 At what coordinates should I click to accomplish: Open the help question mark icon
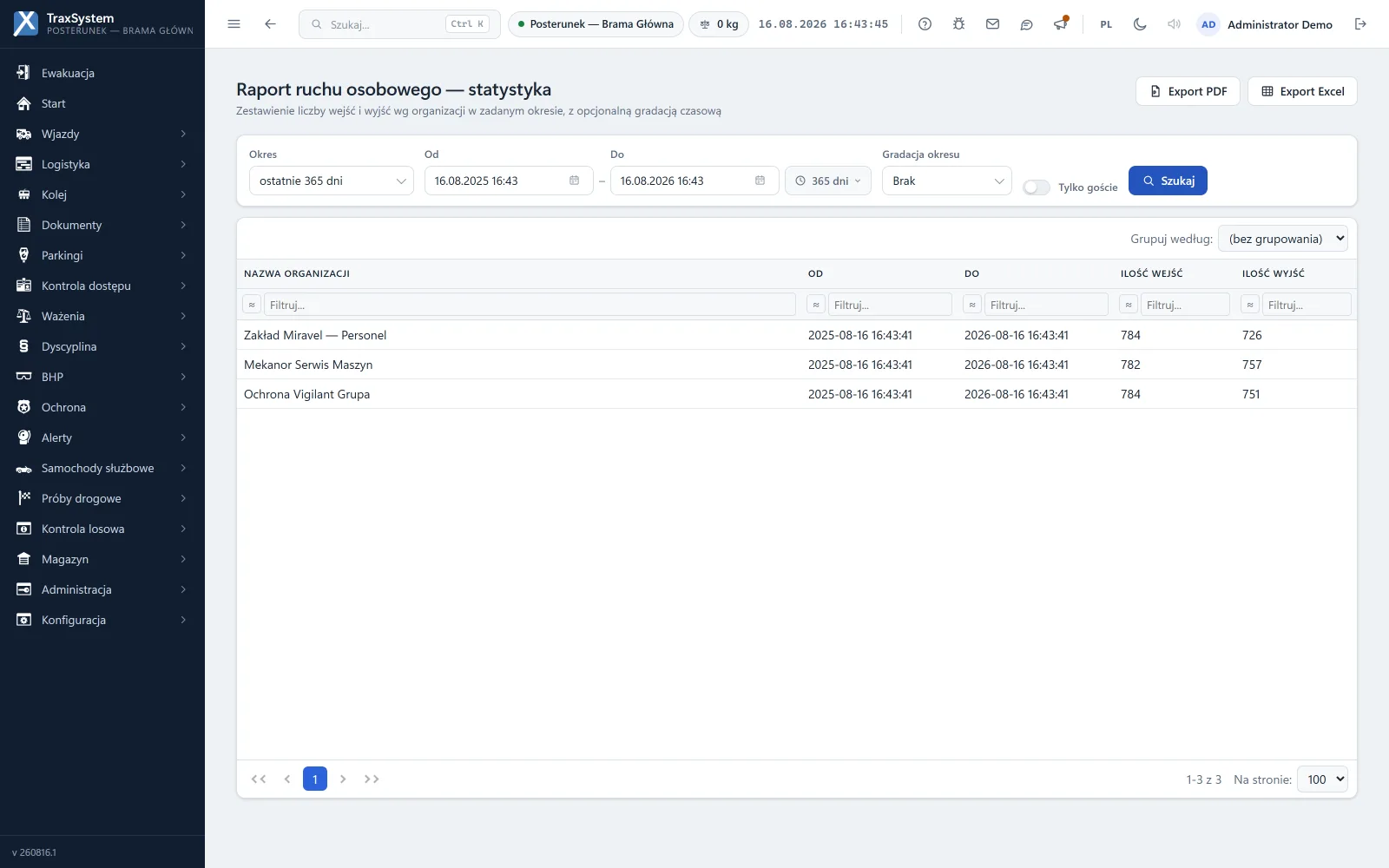coord(925,24)
